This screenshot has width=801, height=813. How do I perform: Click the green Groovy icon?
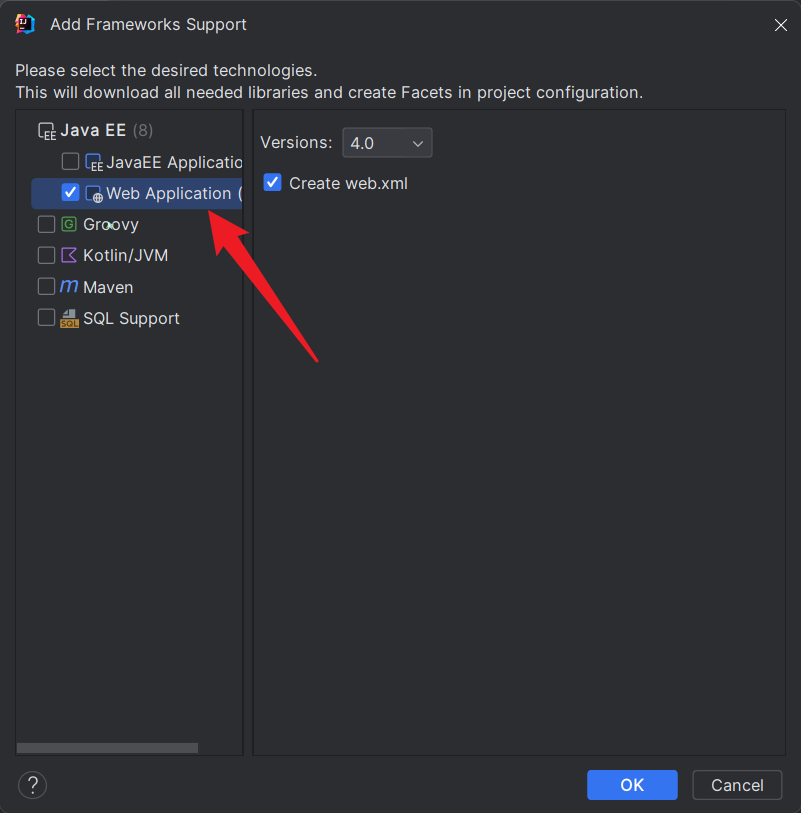click(69, 225)
